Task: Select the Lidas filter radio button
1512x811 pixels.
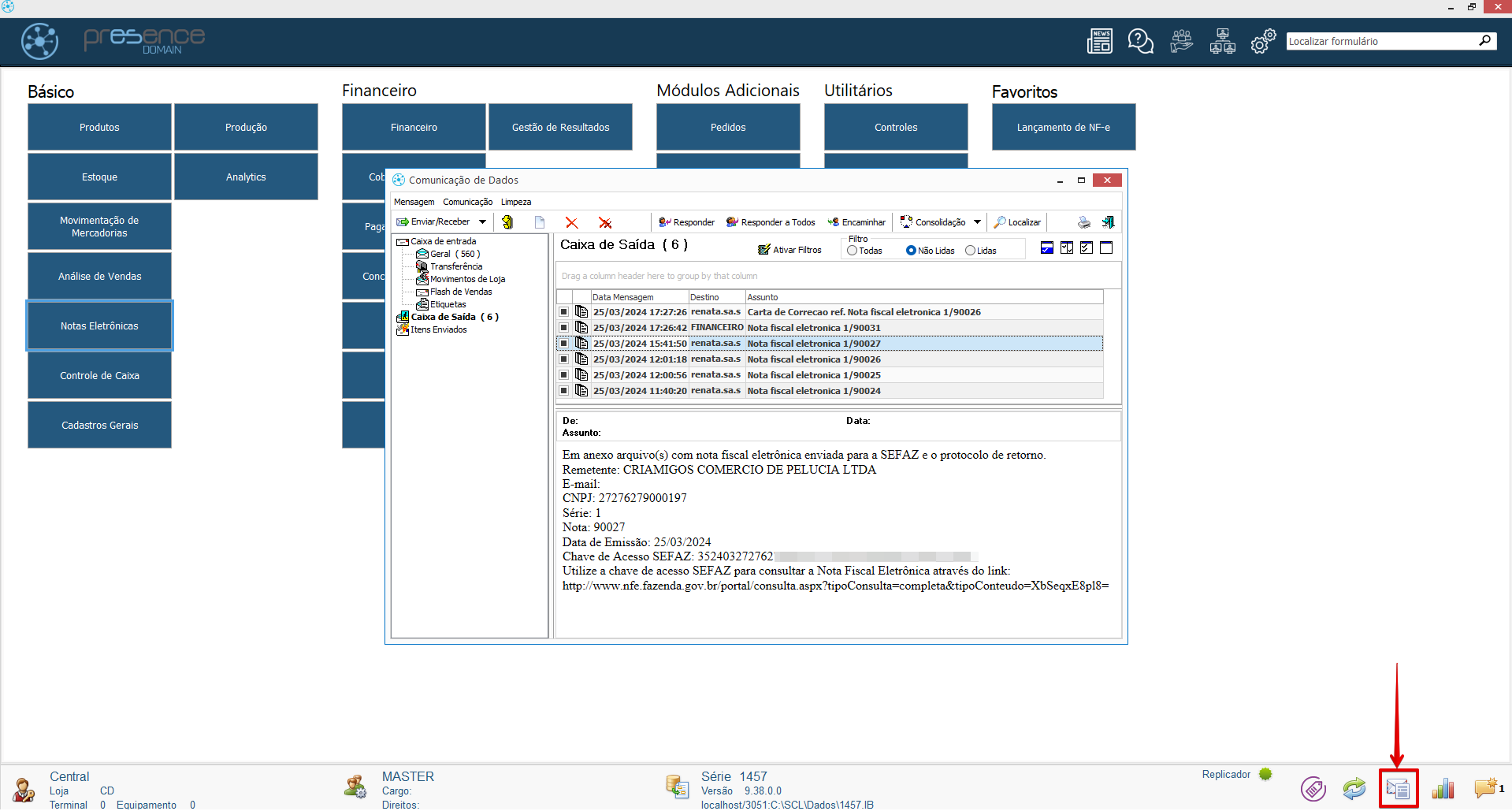Action: [x=970, y=251]
